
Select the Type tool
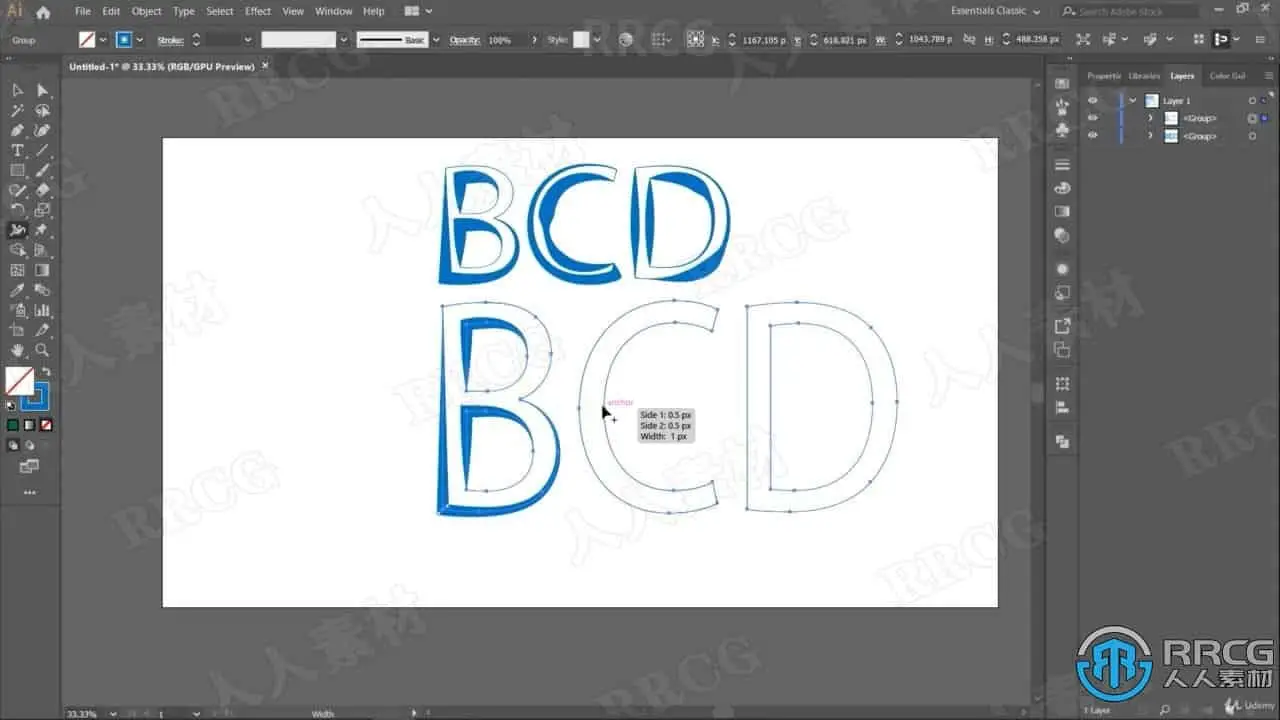[17, 151]
